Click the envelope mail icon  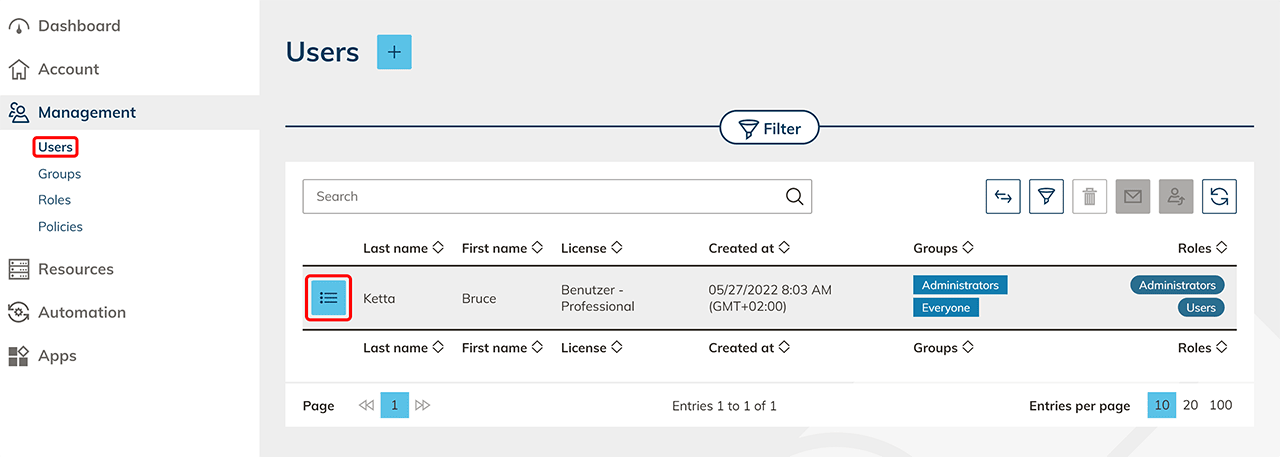point(1133,197)
